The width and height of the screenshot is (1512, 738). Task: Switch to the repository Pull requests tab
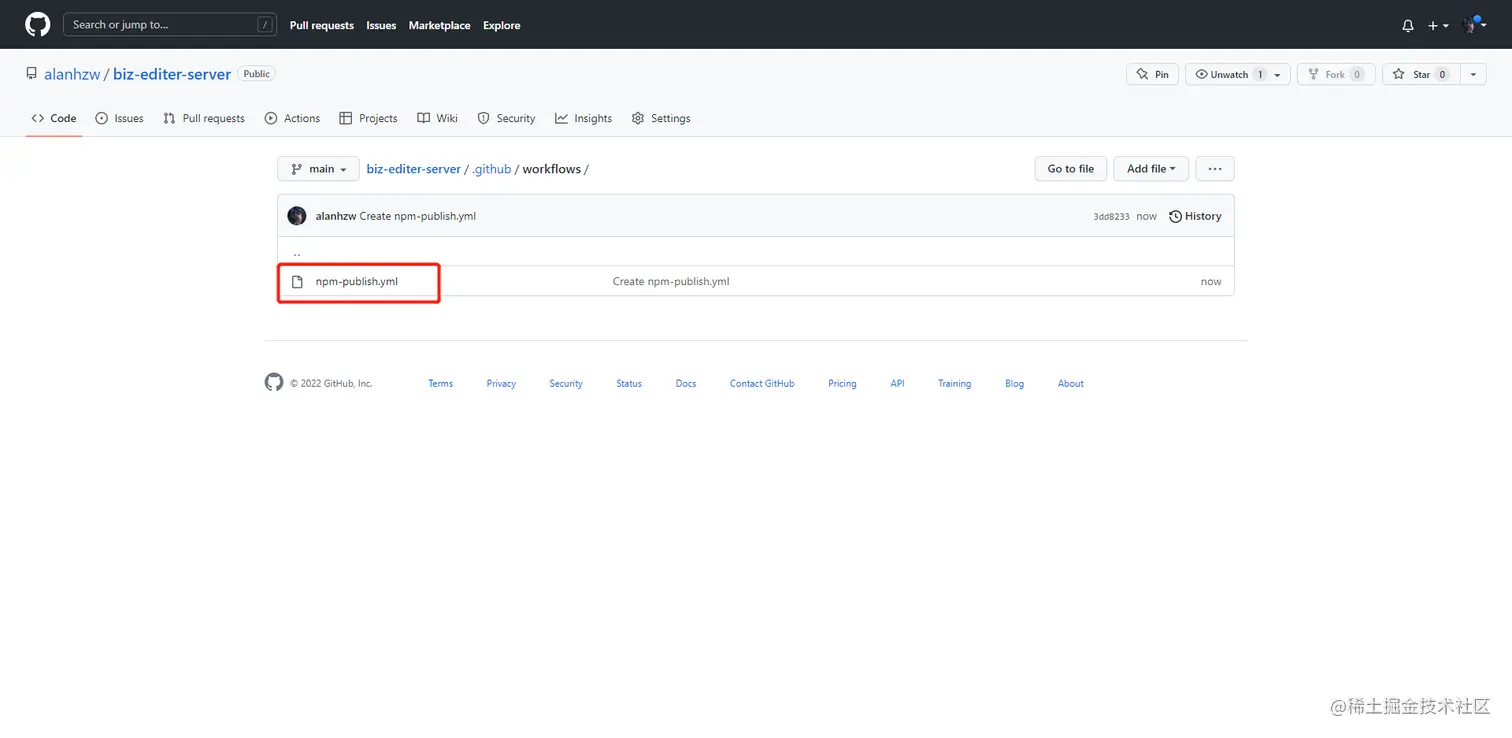point(204,118)
